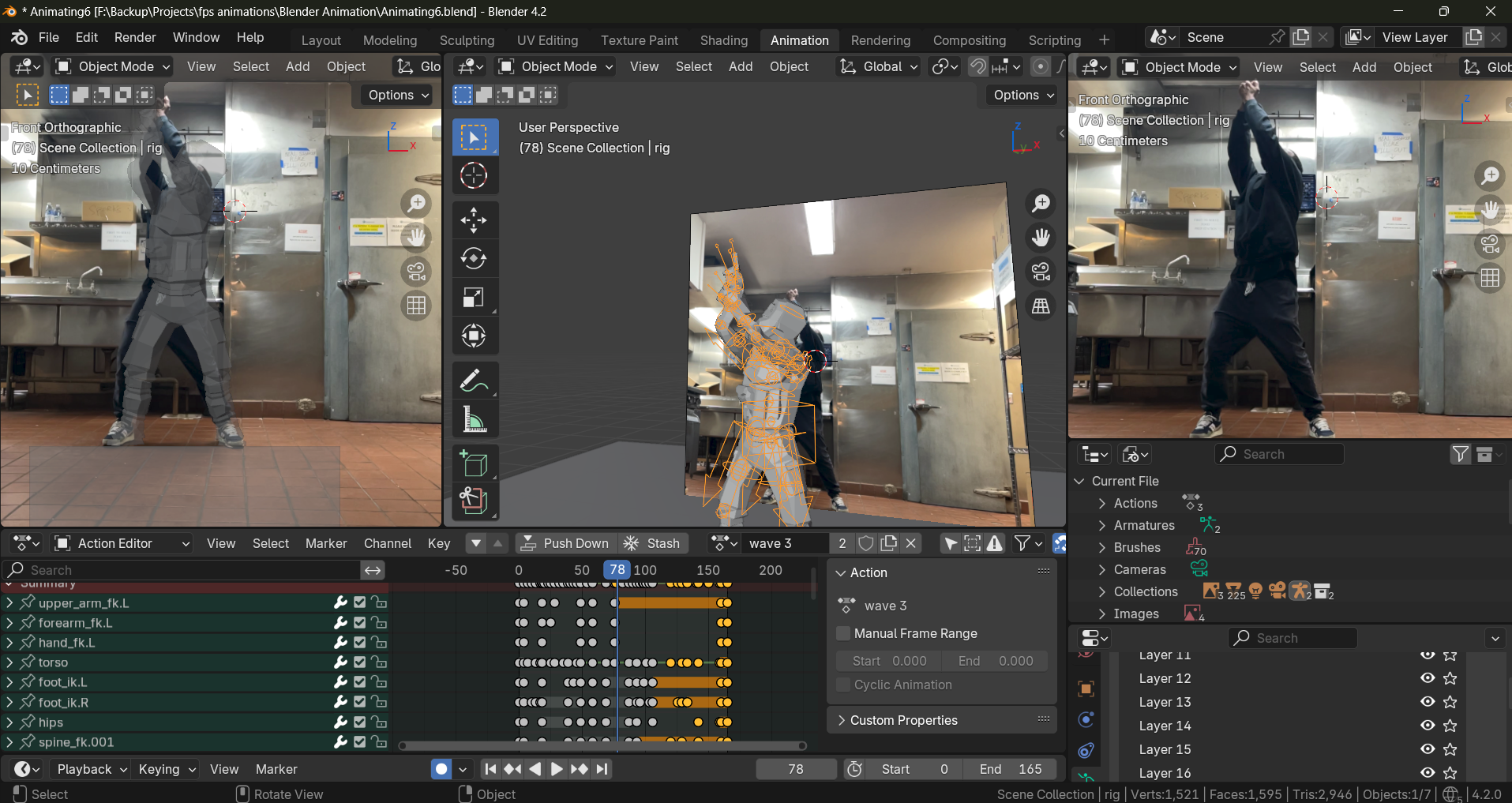Click the Stash button

click(652, 543)
